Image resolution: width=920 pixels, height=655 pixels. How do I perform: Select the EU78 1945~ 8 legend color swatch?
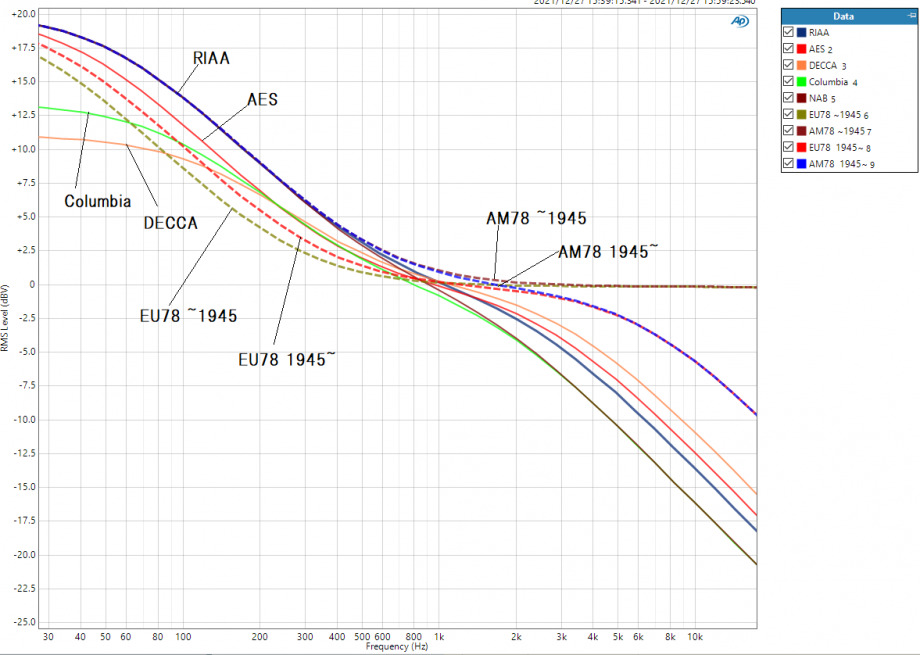pyautogui.click(x=801, y=147)
